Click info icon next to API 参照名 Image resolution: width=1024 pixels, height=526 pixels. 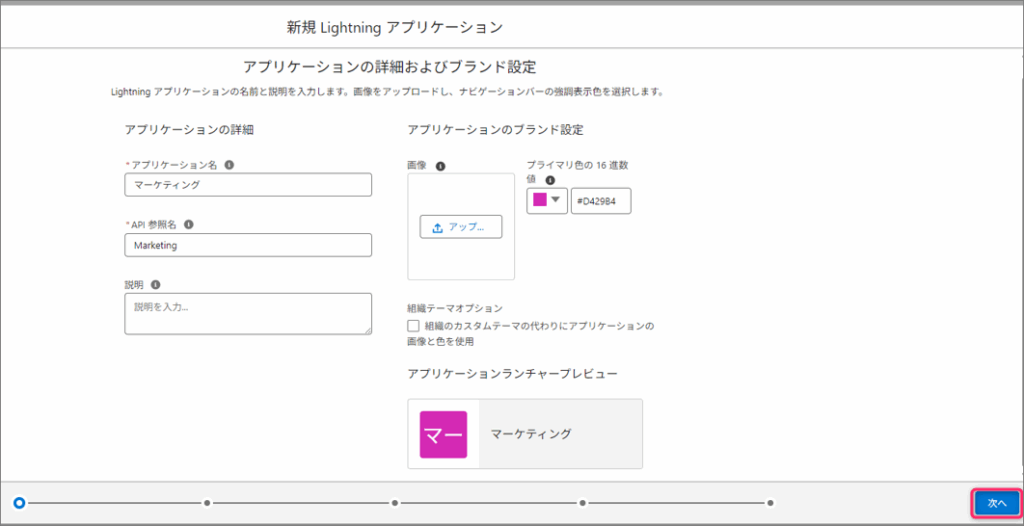click(189, 225)
